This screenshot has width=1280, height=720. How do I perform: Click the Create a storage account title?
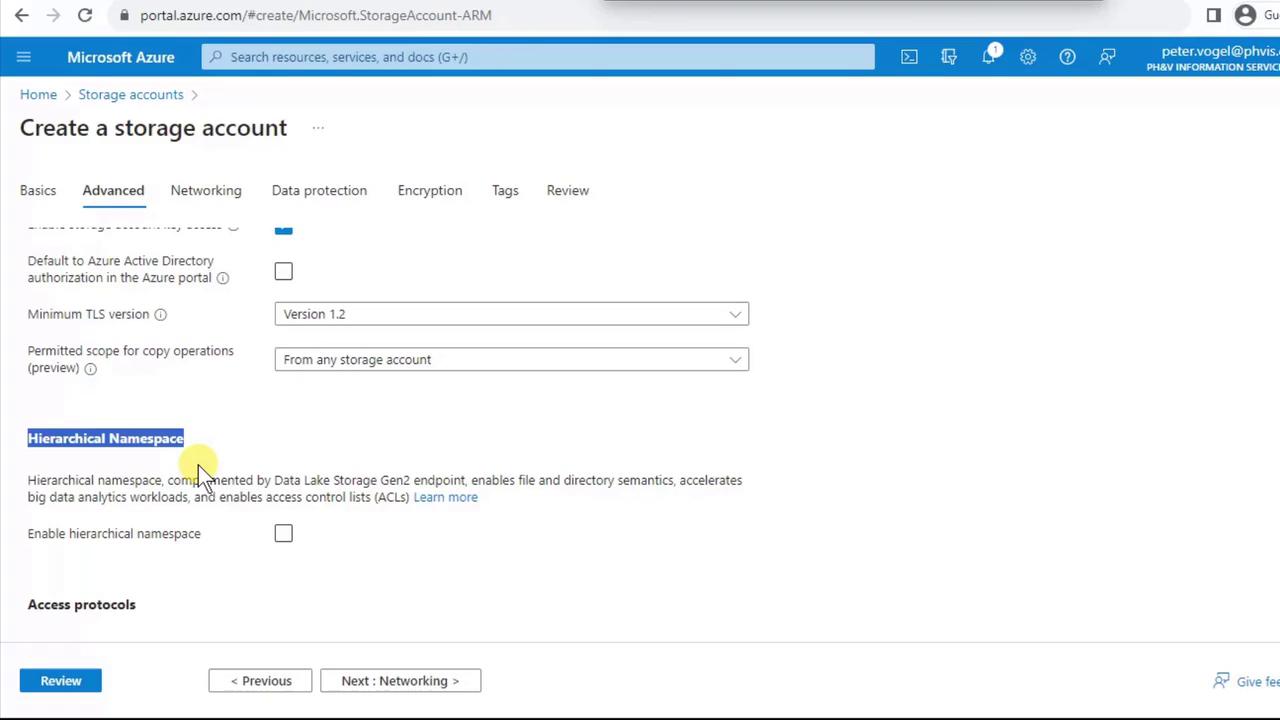[153, 128]
